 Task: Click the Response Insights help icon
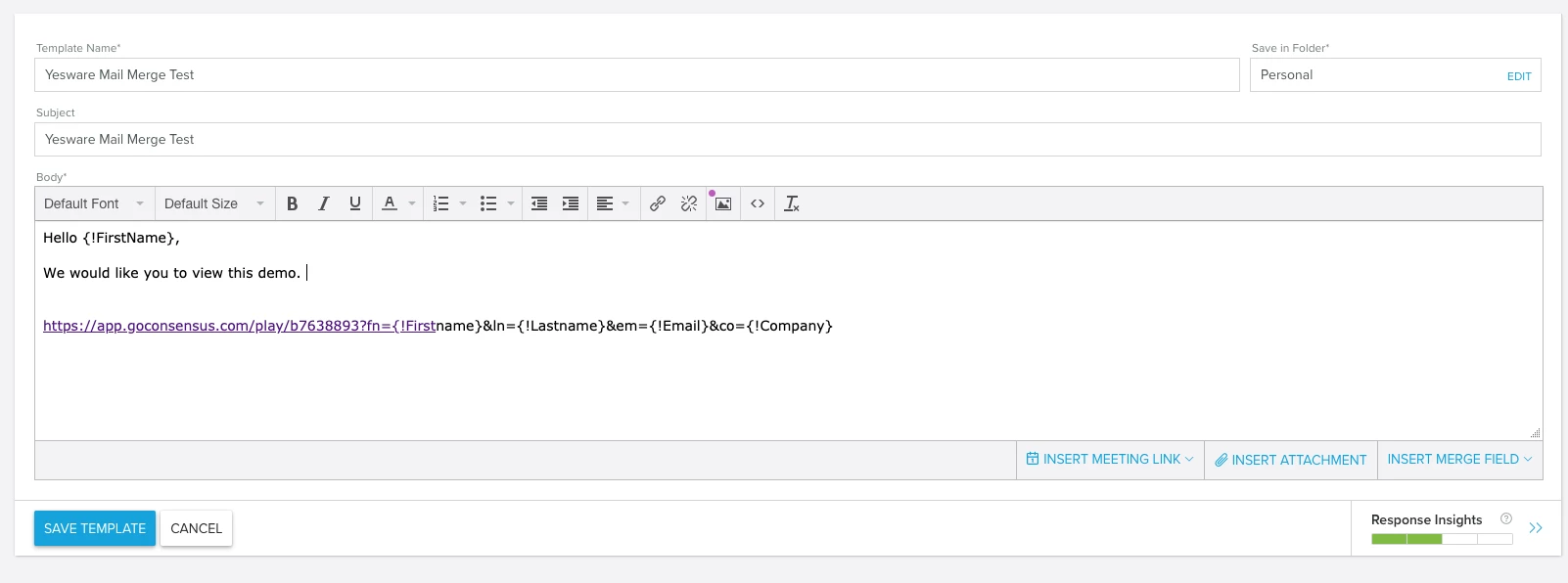tap(1506, 519)
